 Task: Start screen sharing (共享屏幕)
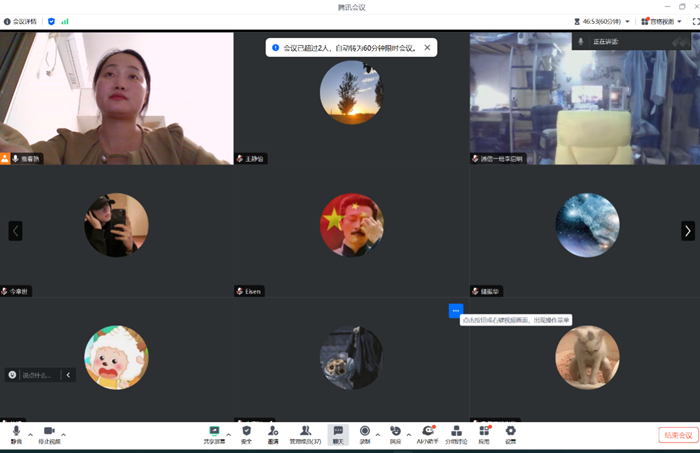point(214,432)
